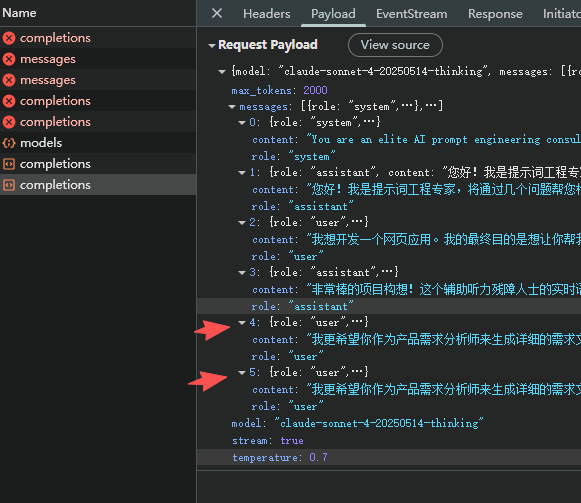
Task: Click error icon of fifth row completions
Action: (x=9, y=122)
